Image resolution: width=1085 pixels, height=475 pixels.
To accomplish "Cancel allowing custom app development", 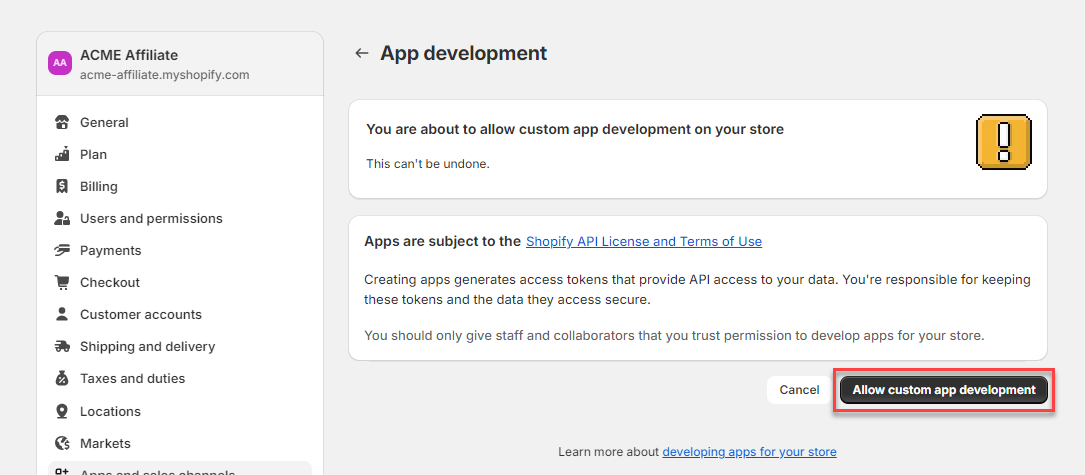I will (x=799, y=390).
